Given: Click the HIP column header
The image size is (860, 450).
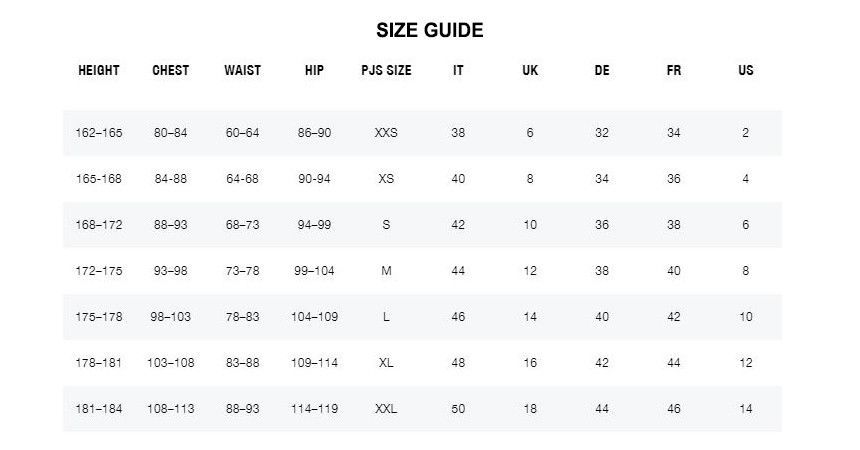Looking at the screenshot, I should click(x=314, y=71).
